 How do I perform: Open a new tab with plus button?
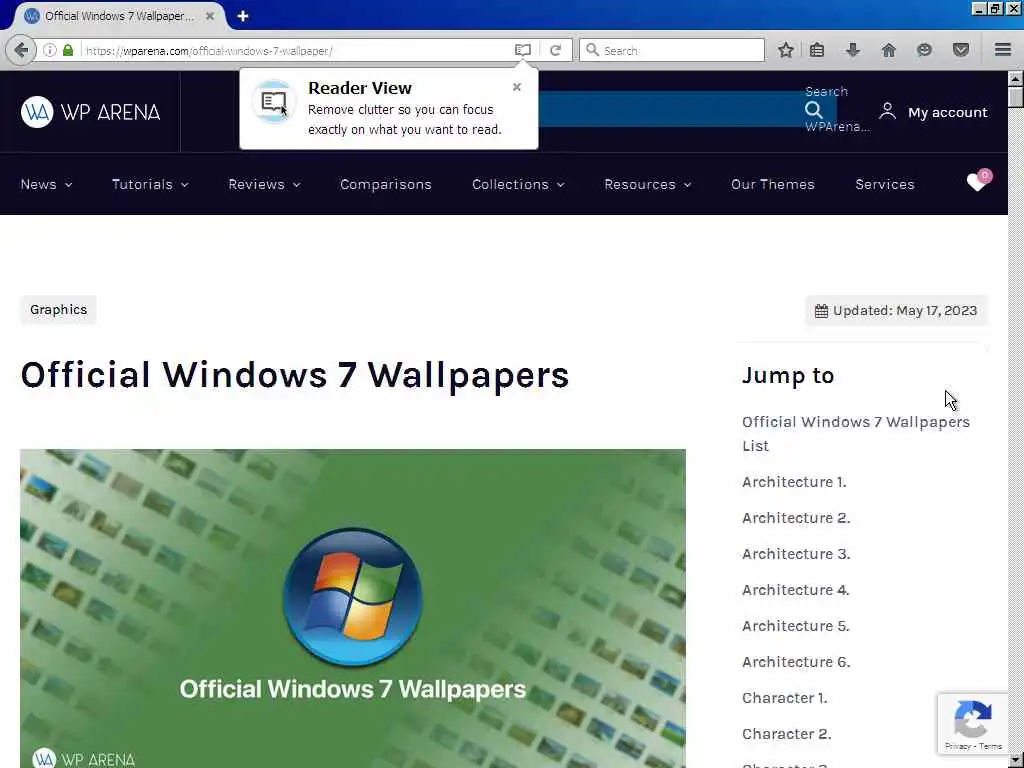pyautogui.click(x=243, y=16)
